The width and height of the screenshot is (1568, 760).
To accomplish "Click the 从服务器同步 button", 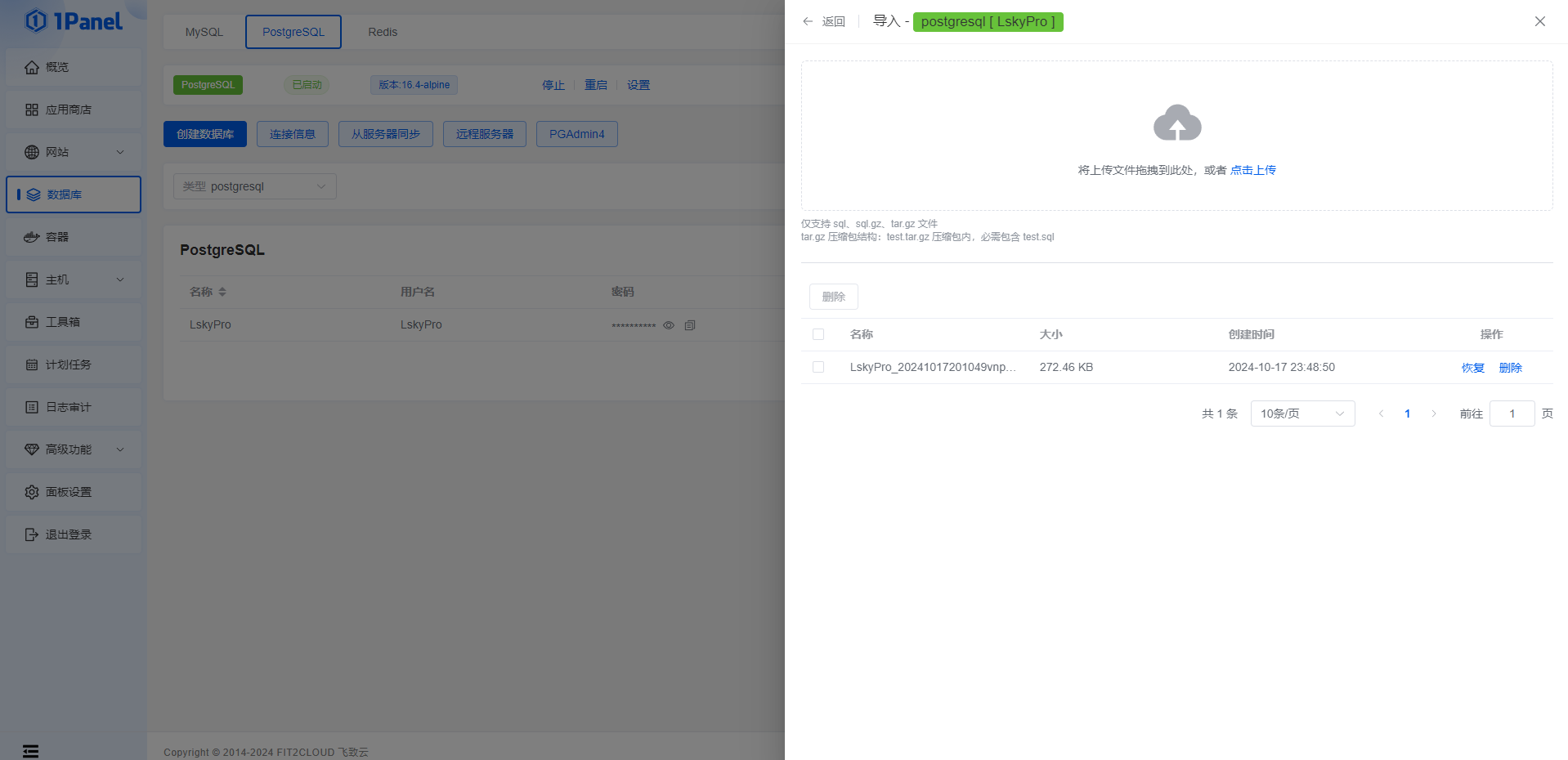I will (386, 134).
